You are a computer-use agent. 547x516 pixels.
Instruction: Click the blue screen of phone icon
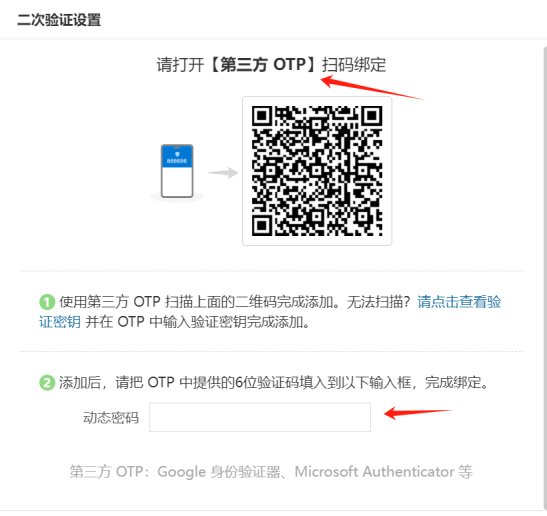click(x=177, y=157)
